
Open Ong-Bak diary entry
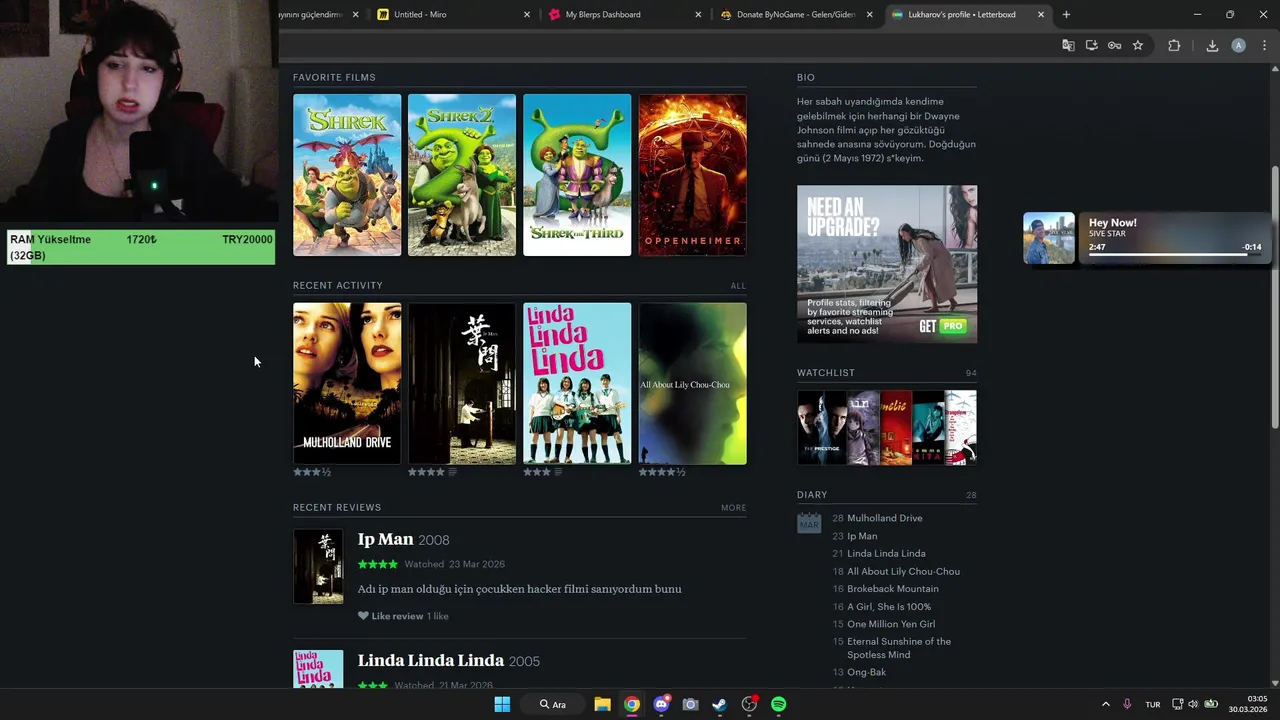pyautogui.click(x=866, y=672)
